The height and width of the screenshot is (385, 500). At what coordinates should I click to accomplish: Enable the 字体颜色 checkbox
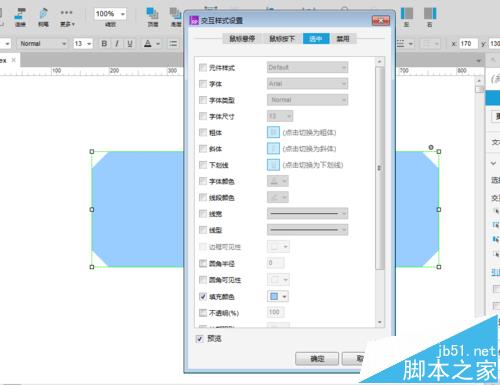[x=203, y=181]
